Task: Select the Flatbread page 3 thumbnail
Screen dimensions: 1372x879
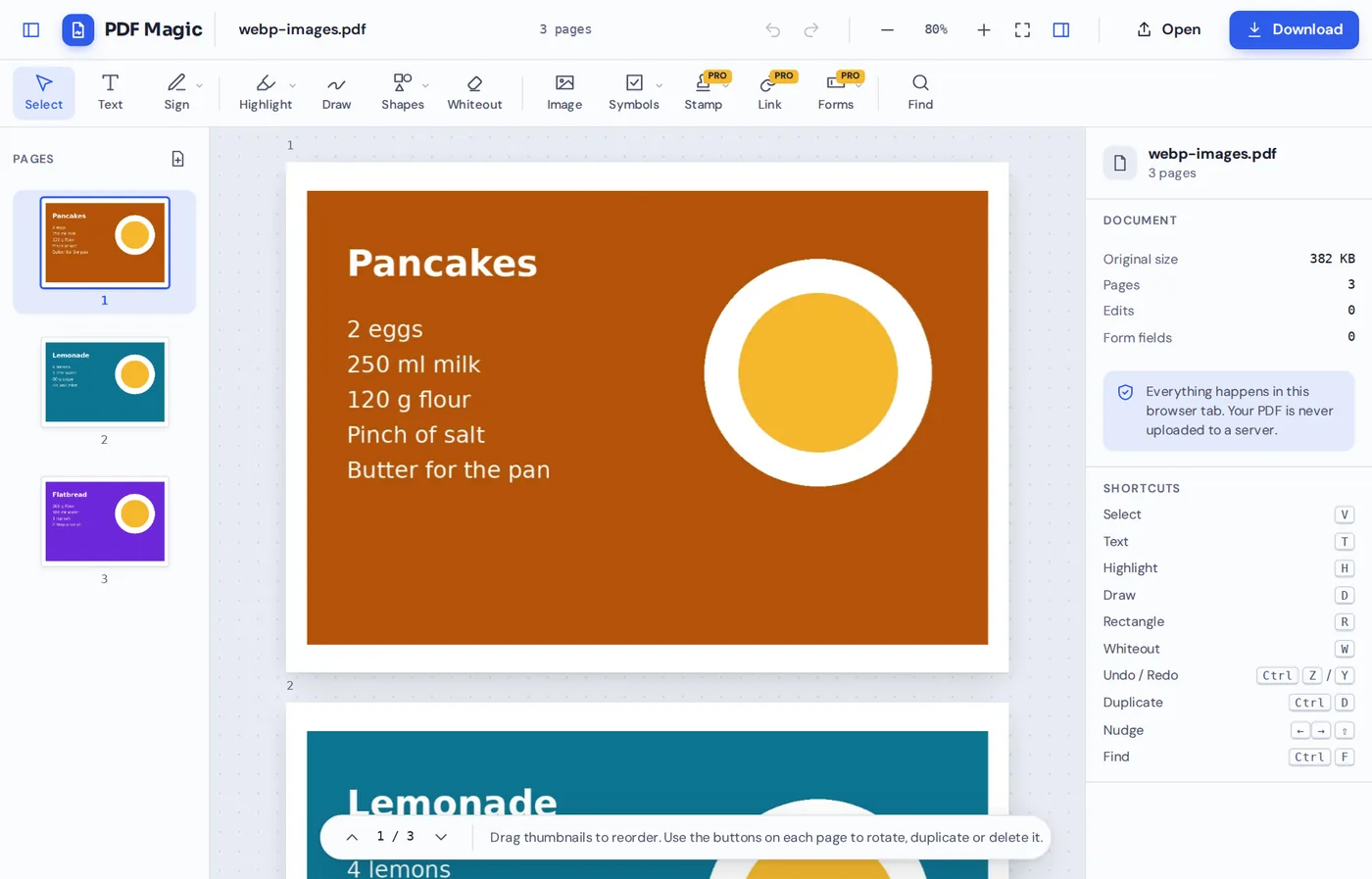Action: (105, 521)
